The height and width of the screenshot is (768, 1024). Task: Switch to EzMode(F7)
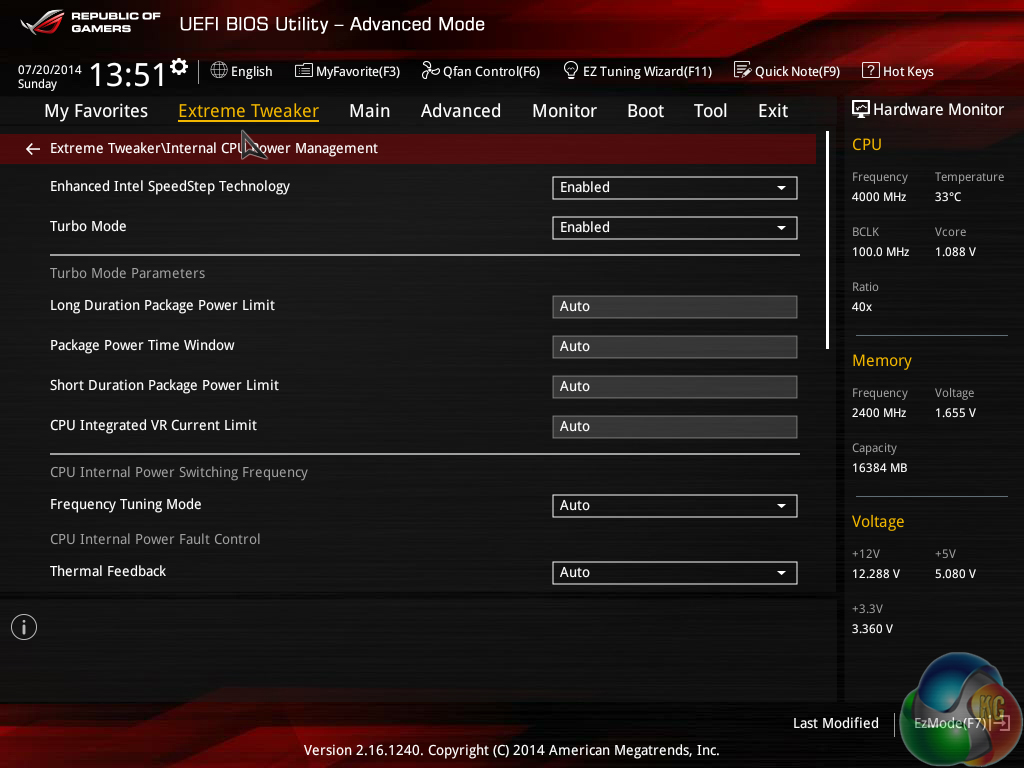click(950, 723)
